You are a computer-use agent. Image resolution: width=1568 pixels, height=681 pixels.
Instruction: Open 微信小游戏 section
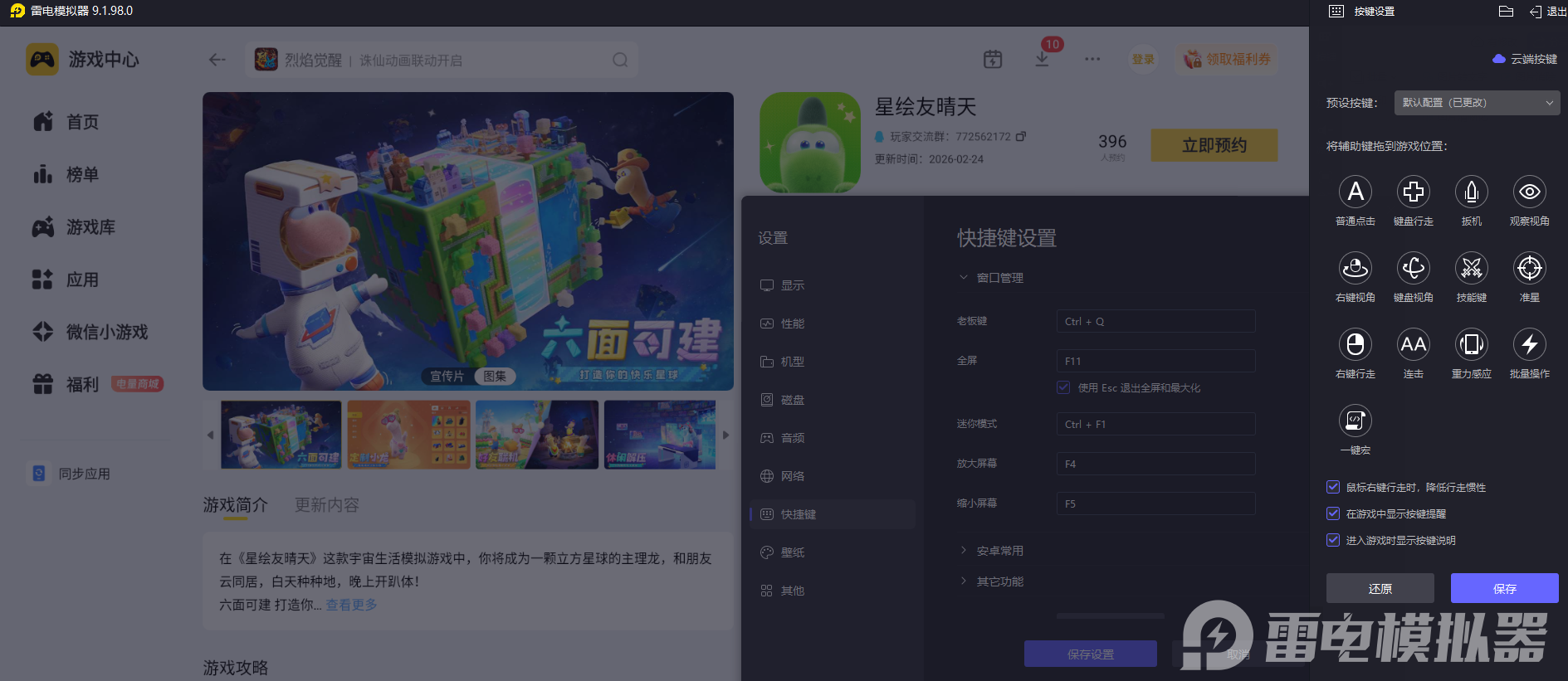[x=90, y=332]
